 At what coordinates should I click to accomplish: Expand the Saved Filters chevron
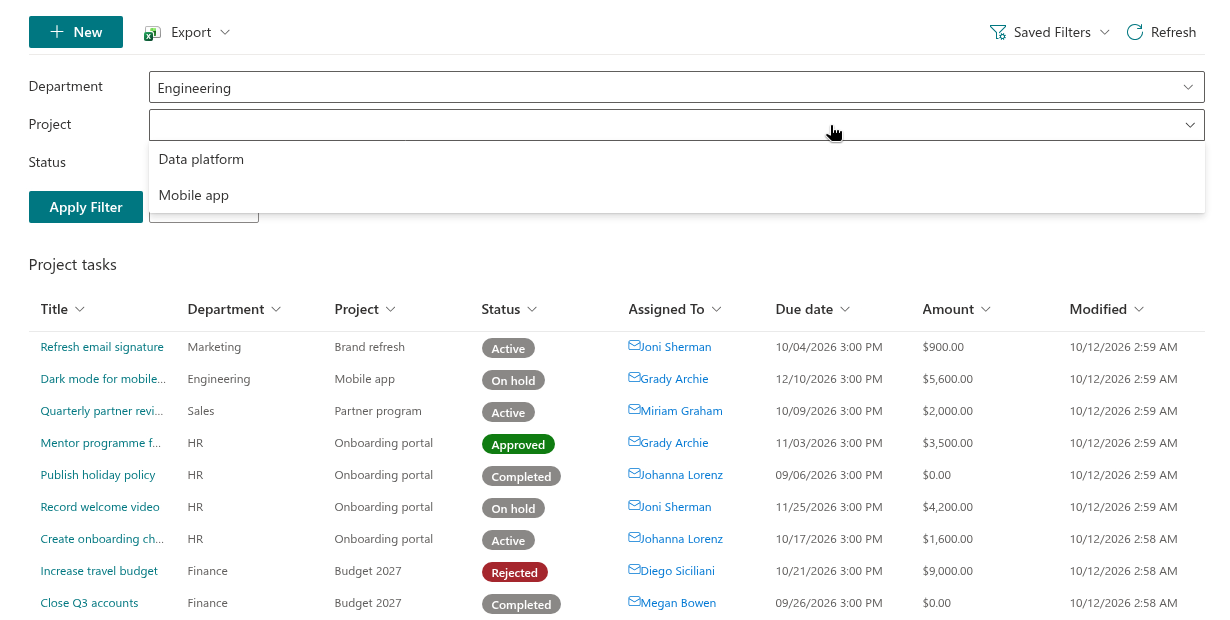[1105, 32]
